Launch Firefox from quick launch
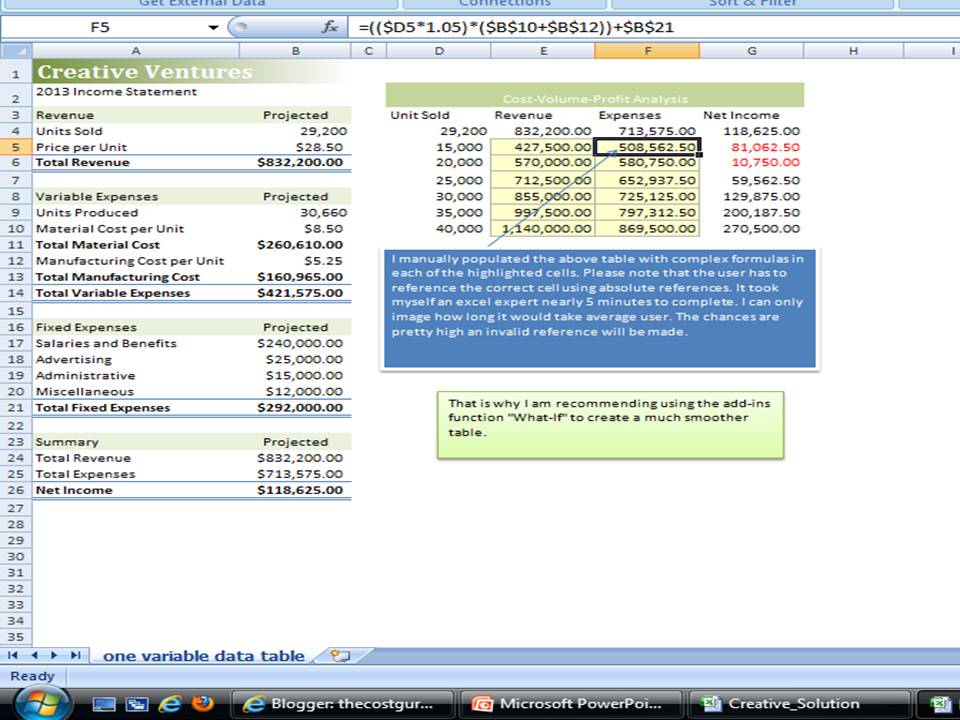960x720 pixels. (203, 703)
